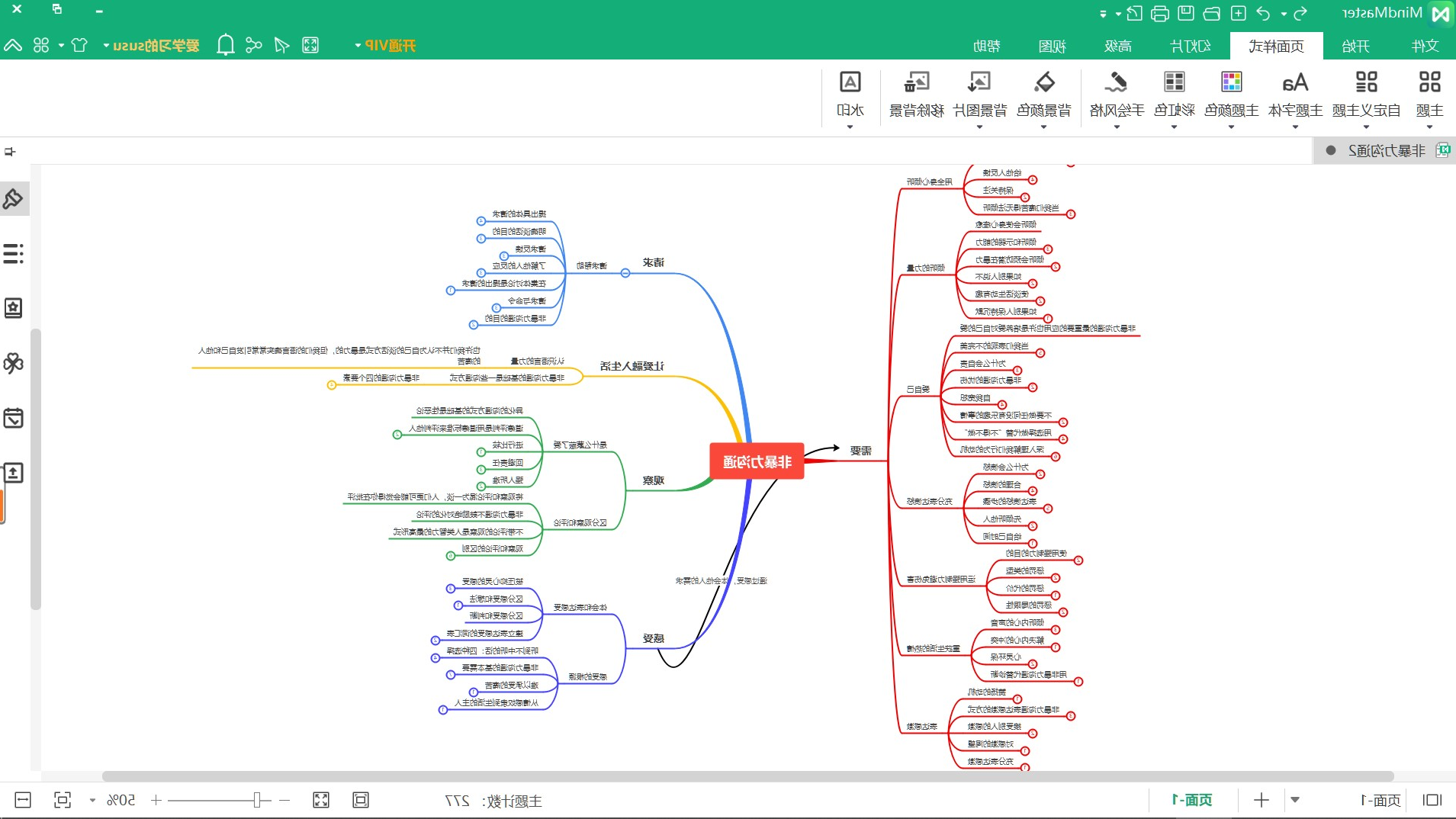Click the fullscreen icon in the toolbar
The height and width of the screenshot is (819, 1456).
(x=310, y=45)
